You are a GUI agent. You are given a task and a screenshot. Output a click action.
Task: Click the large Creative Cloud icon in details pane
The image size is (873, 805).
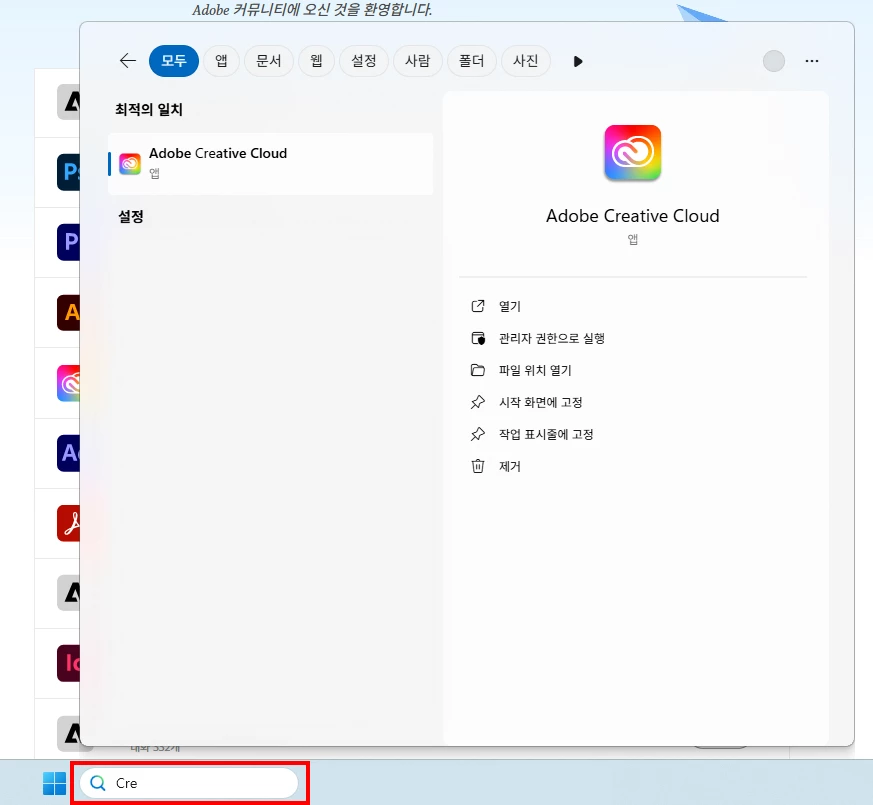point(632,153)
